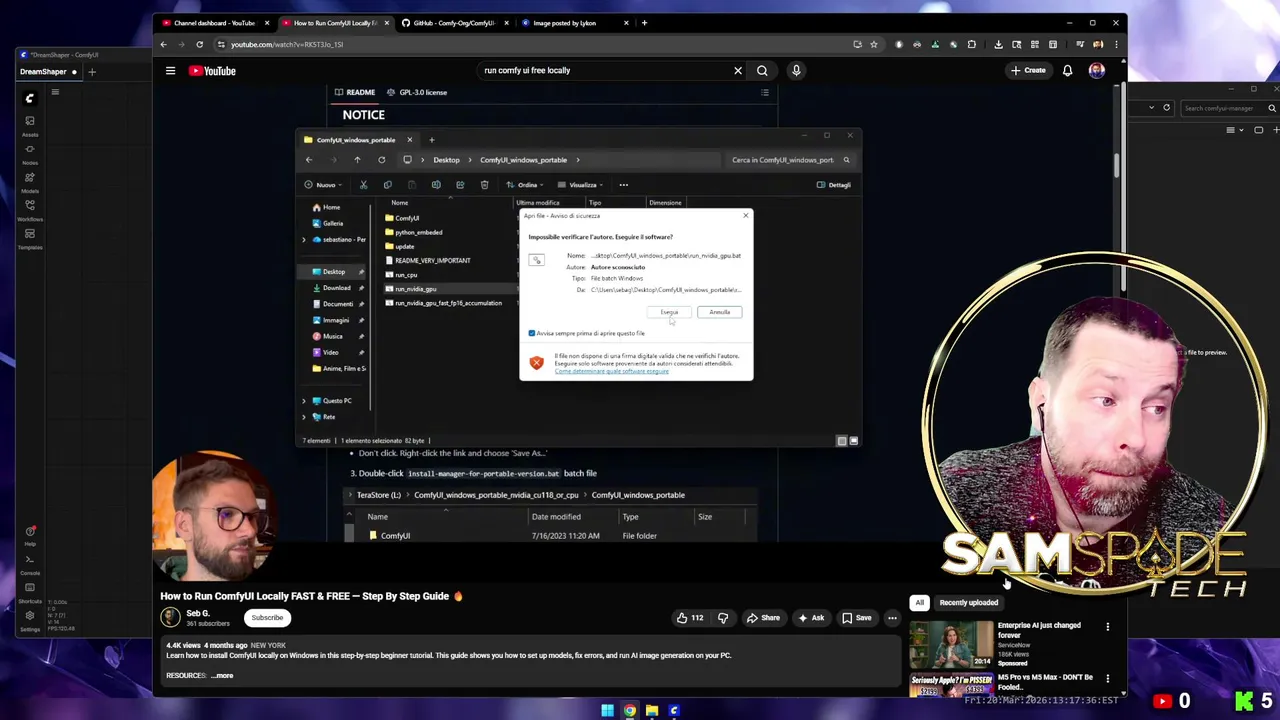Open Help in ComfyUI sidebar
The width and height of the screenshot is (1280, 720).
[x=30, y=535]
